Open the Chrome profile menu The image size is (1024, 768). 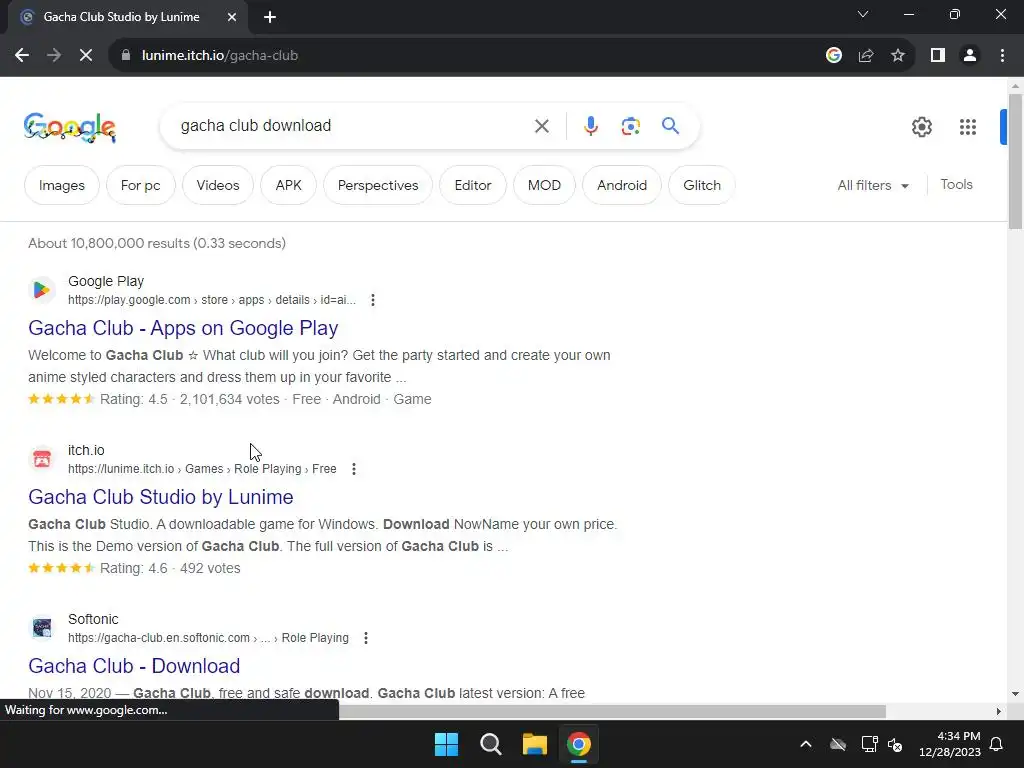pyautogui.click(x=970, y=56)
